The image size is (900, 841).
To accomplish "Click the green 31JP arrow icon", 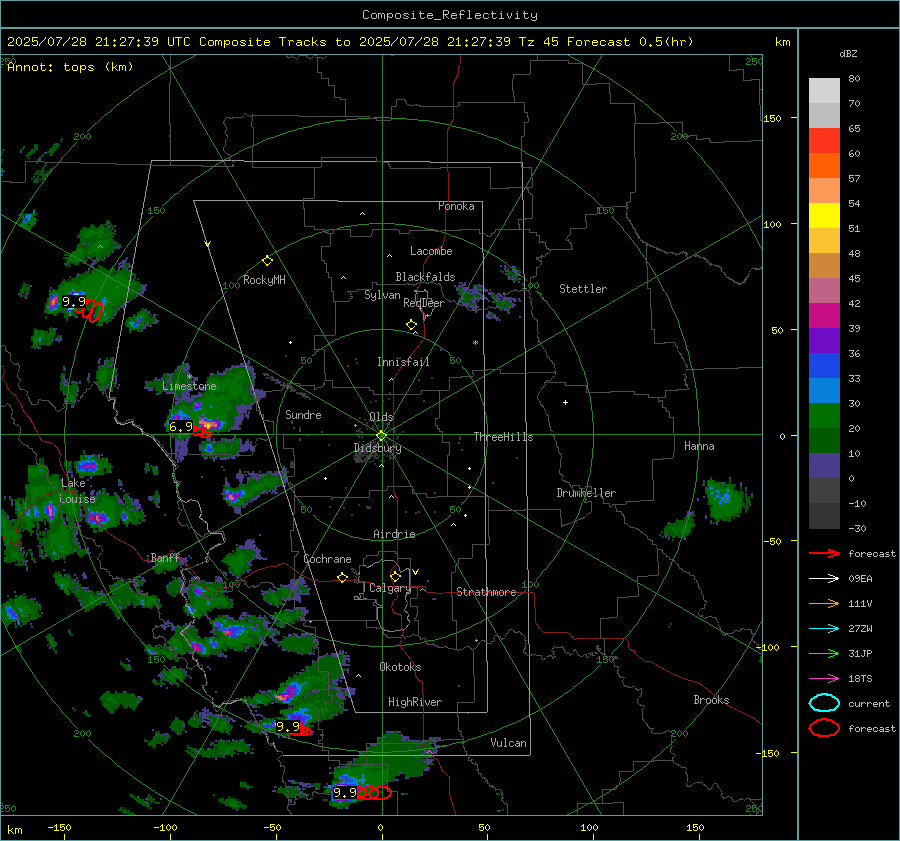I will tap(824, 653).
